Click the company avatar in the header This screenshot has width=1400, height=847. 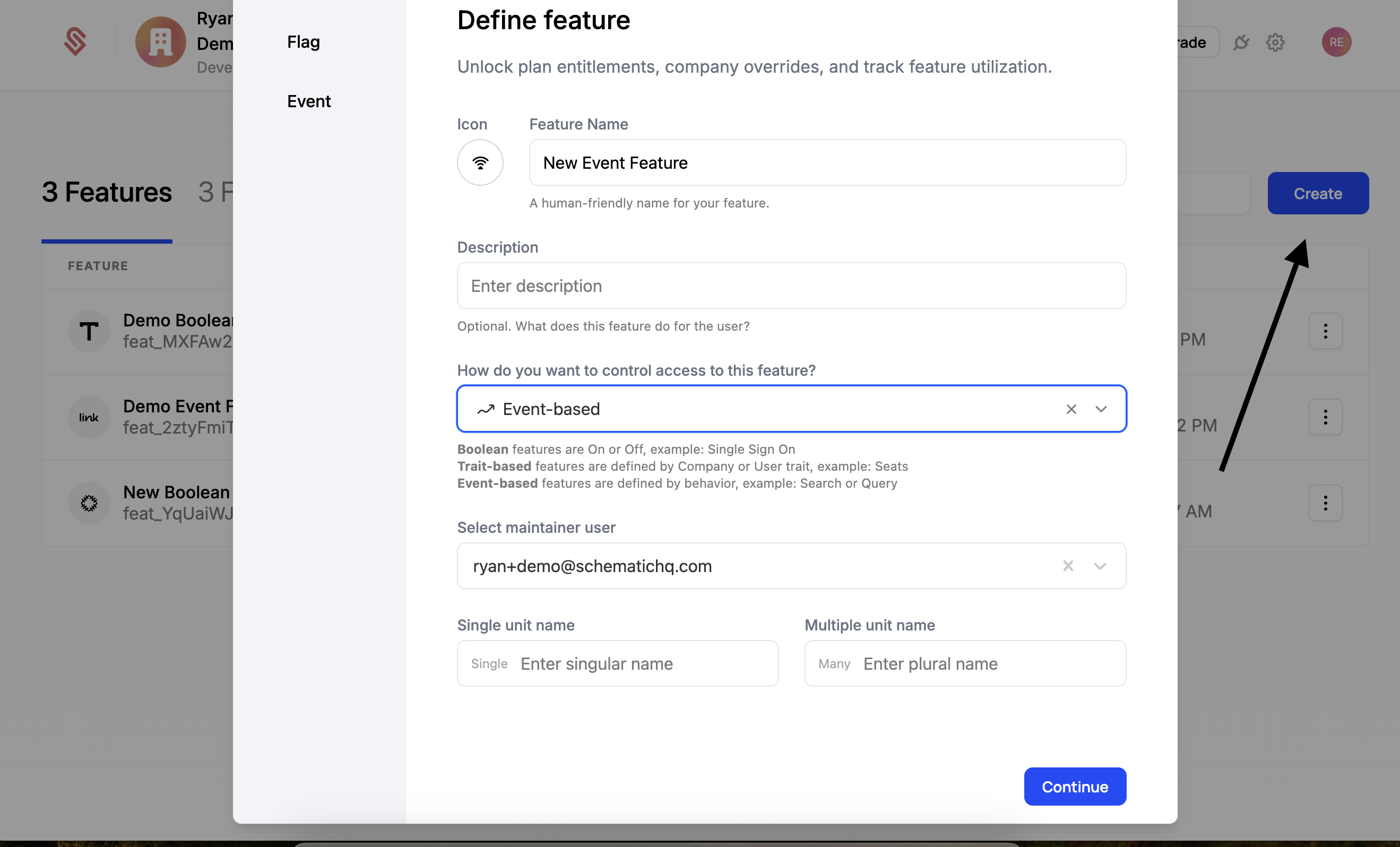point(160,41)
